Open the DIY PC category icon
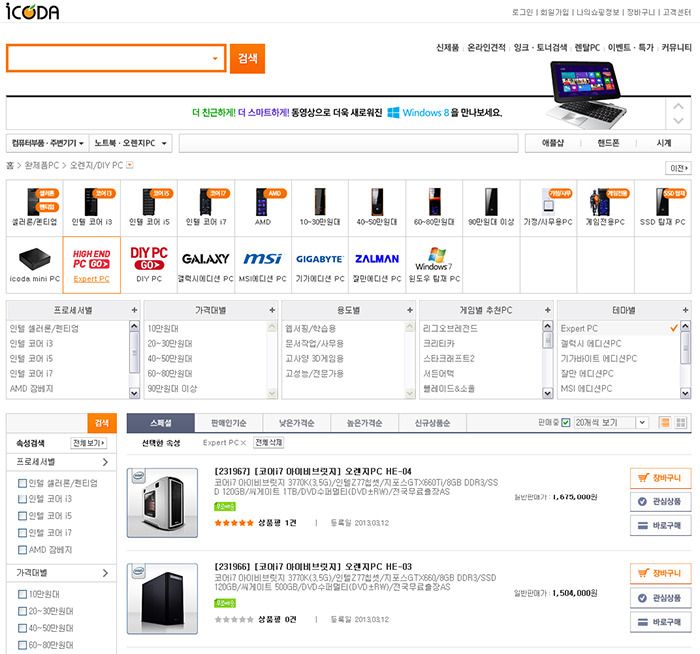This screenshot has height=654, width=700. pyautogui.click(x=149, y=265)
